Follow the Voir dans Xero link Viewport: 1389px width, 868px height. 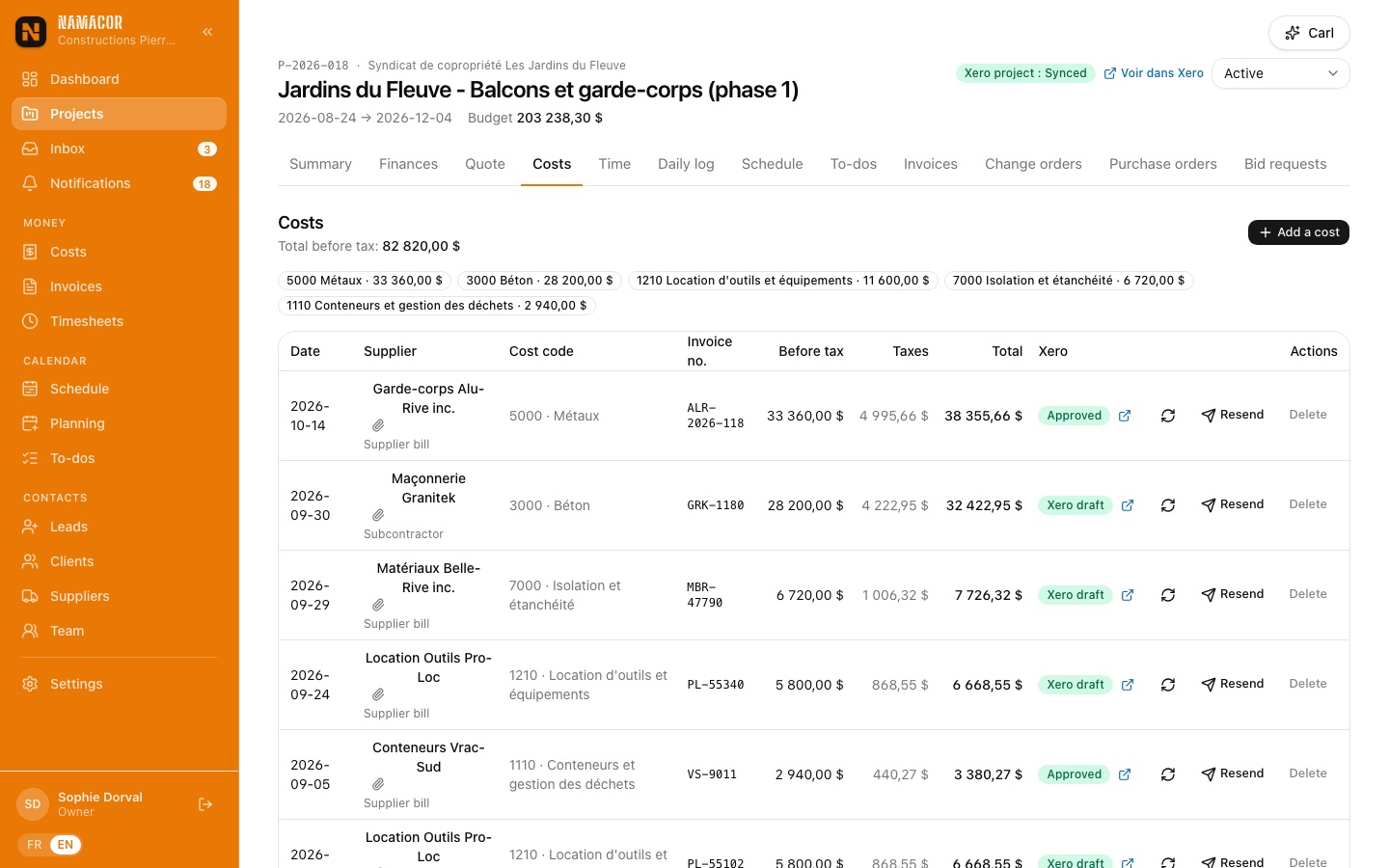(1154, 73)
